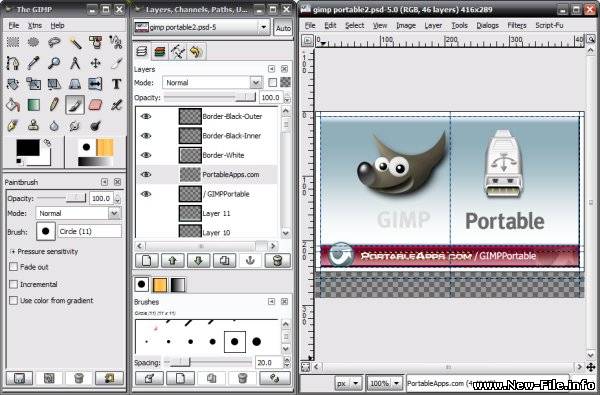
Task: Click the Edit brush button
Action: click(149, 378)
